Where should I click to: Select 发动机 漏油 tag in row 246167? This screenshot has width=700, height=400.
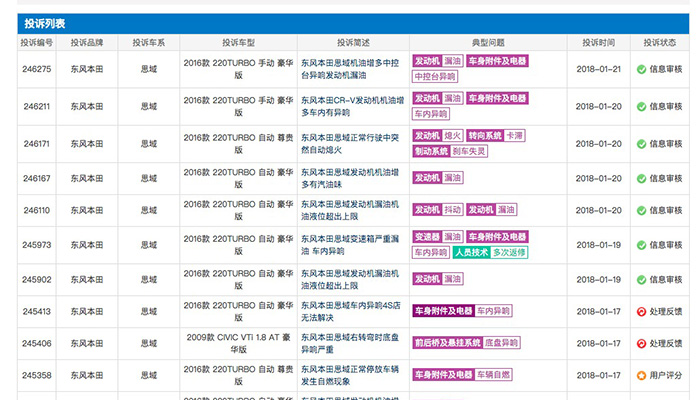438,178
